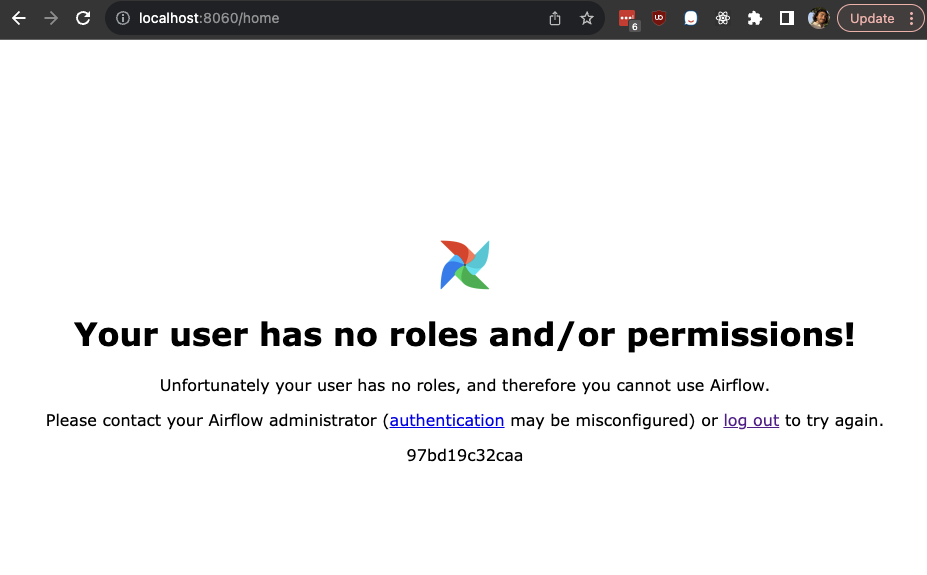View site information for localhost
This screenshot has width=927, height=575.
(x=123, y=18)
